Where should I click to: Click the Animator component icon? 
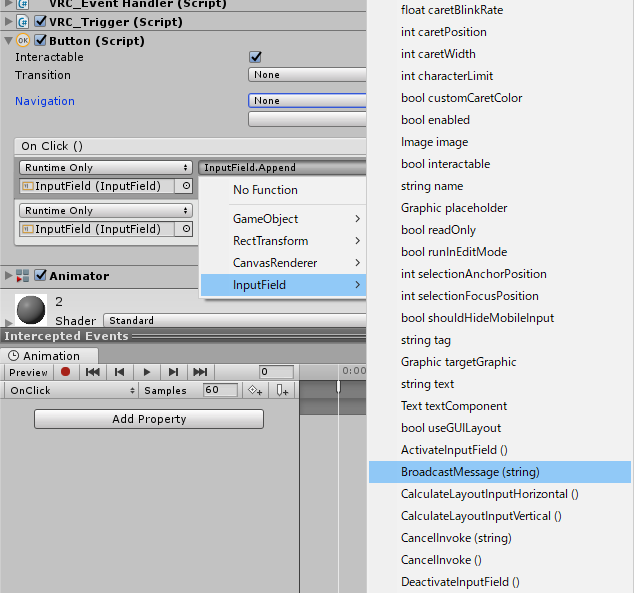click(23, 276)
